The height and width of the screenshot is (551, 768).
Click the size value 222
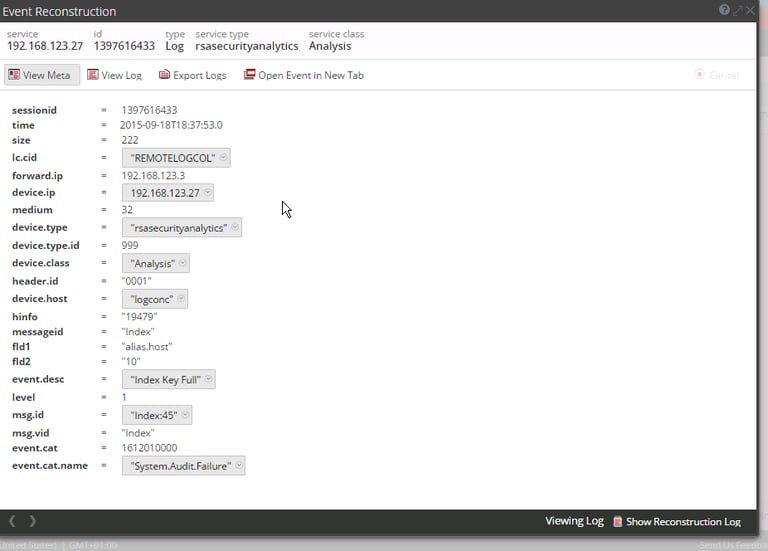tap(130, 140)
